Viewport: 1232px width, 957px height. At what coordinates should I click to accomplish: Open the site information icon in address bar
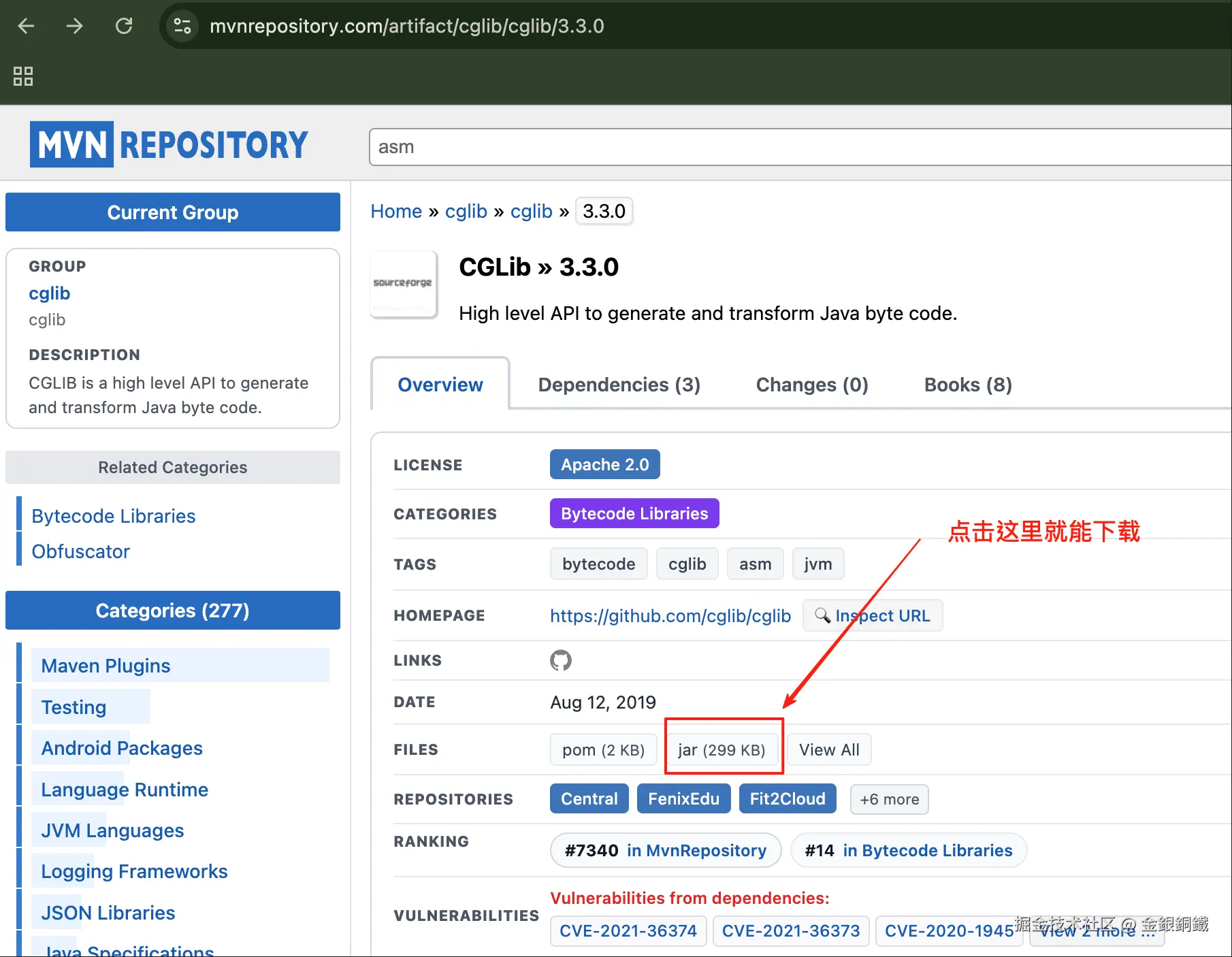point(182,26)
